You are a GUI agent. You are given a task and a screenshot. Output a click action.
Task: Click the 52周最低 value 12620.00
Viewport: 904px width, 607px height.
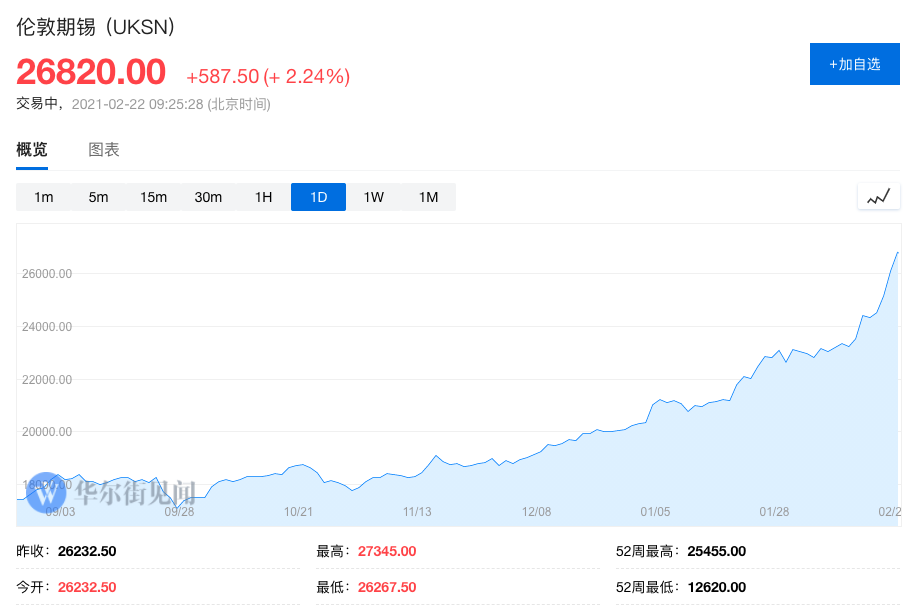[717, 587]
